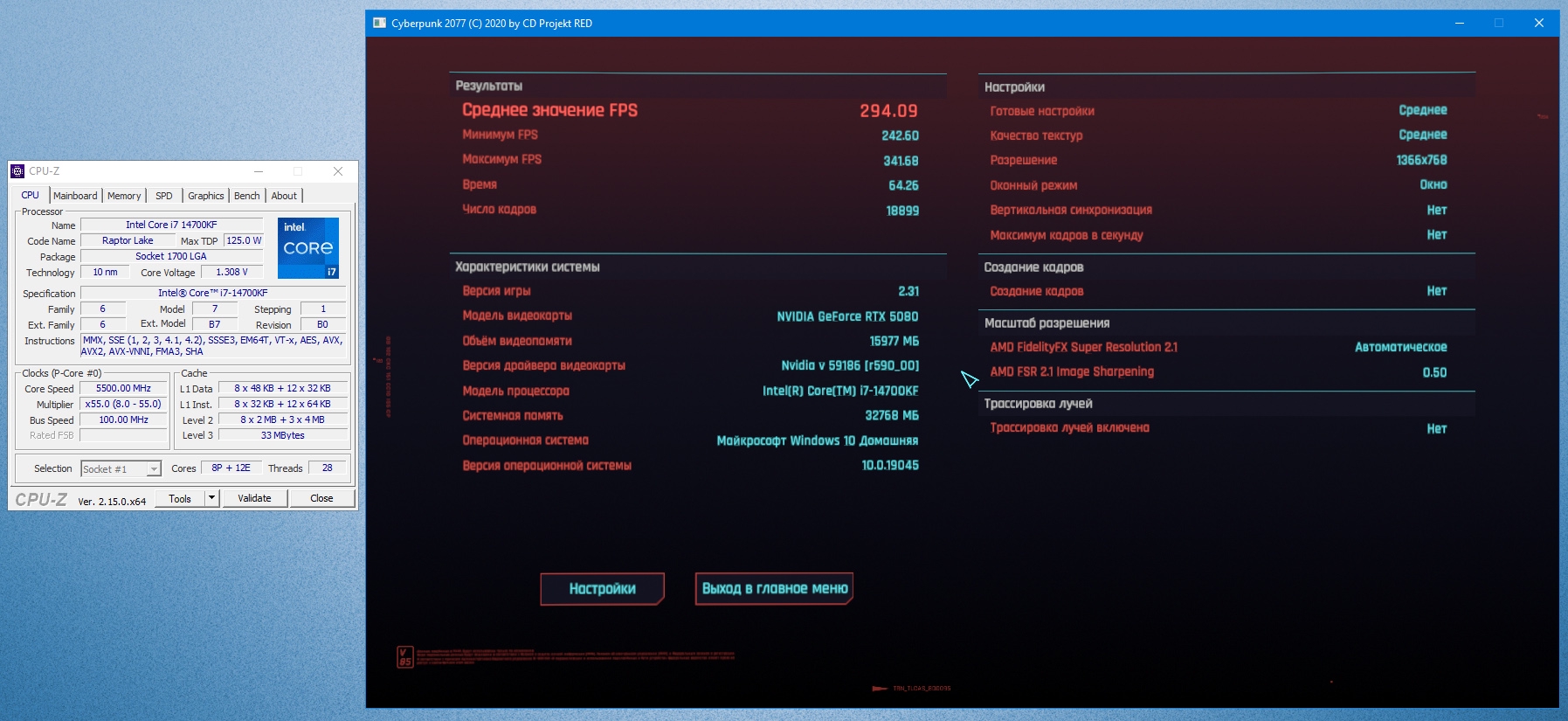This screenshot has height=721, width=1568.
Task: Click the game version value 2.31
Action: [x=908, y=291]
